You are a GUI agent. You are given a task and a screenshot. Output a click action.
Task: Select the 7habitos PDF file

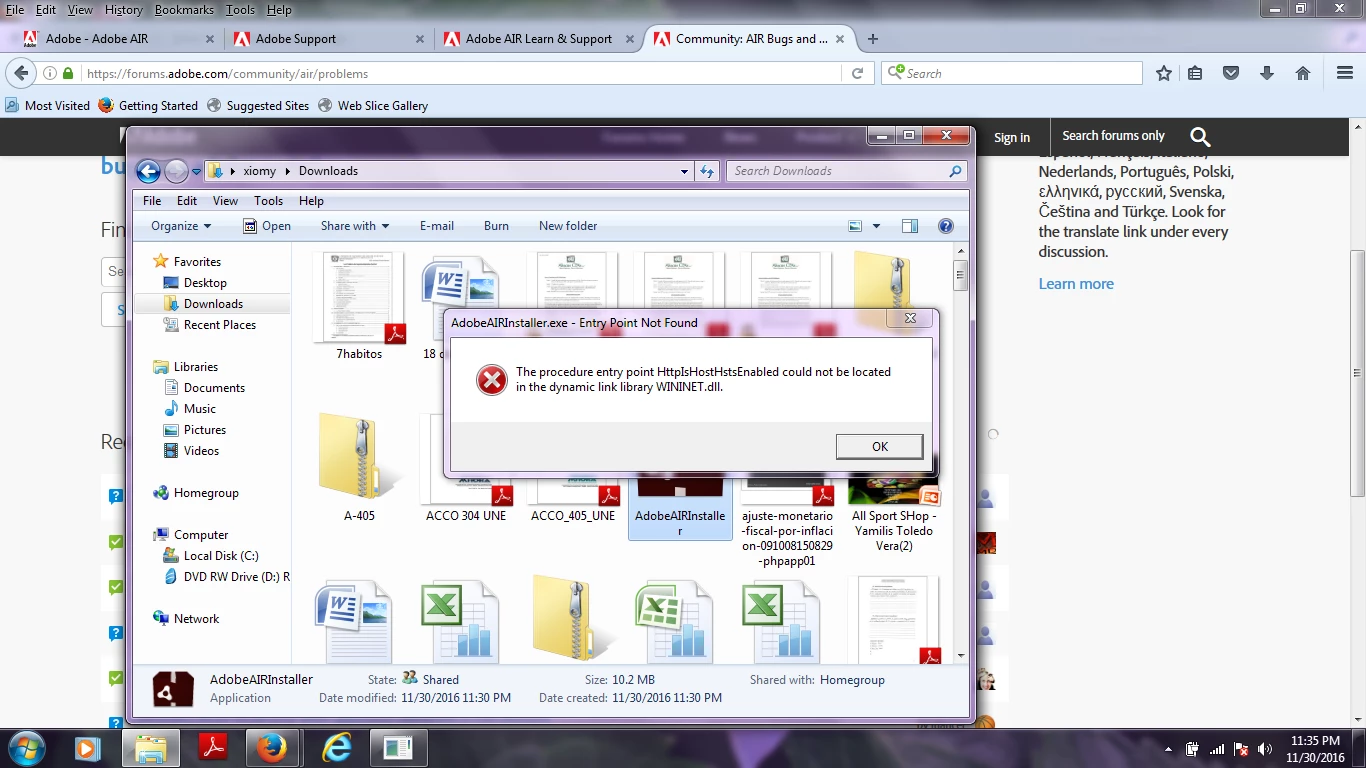click(x=359, y=306)
